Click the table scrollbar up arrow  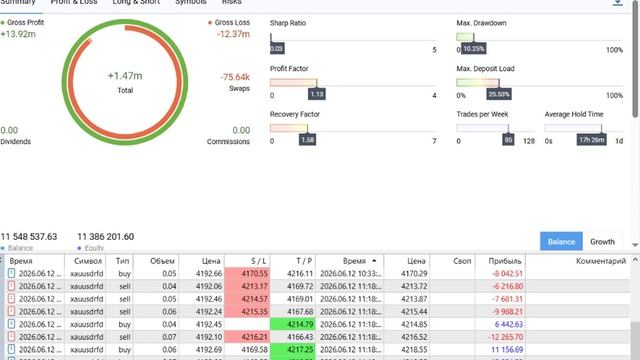635,260
